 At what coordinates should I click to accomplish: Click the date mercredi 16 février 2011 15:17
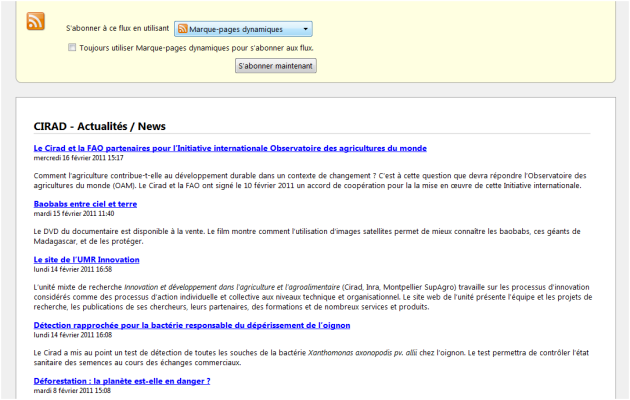point(78,158)
